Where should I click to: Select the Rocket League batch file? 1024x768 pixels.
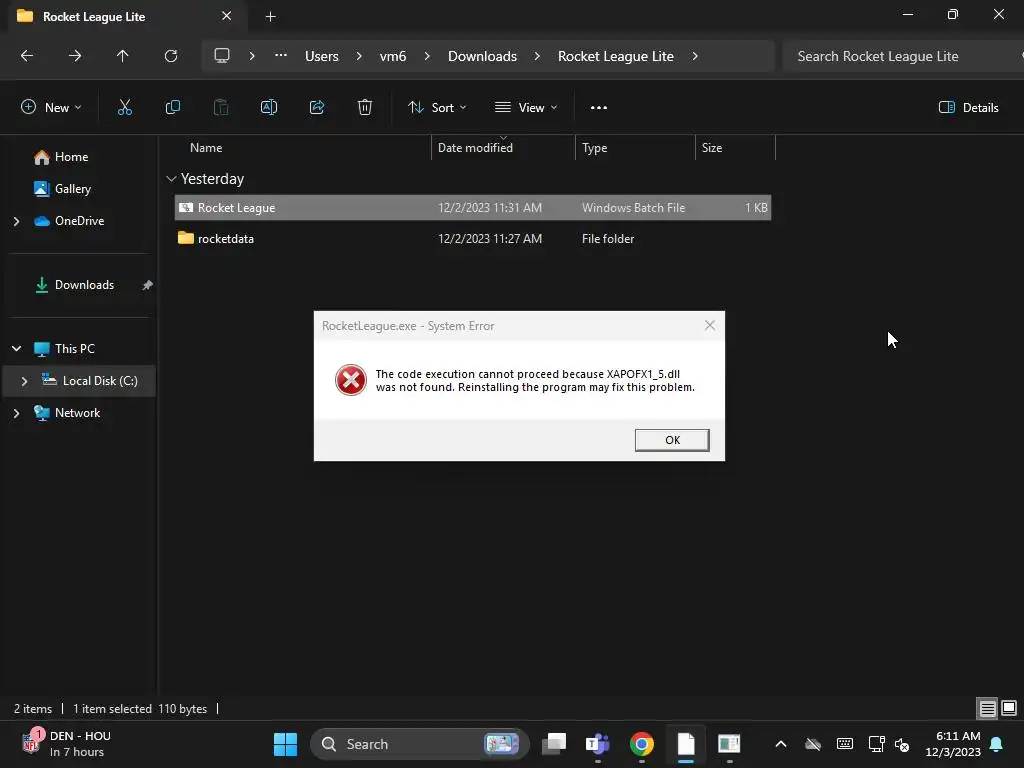tap(473, 208)
